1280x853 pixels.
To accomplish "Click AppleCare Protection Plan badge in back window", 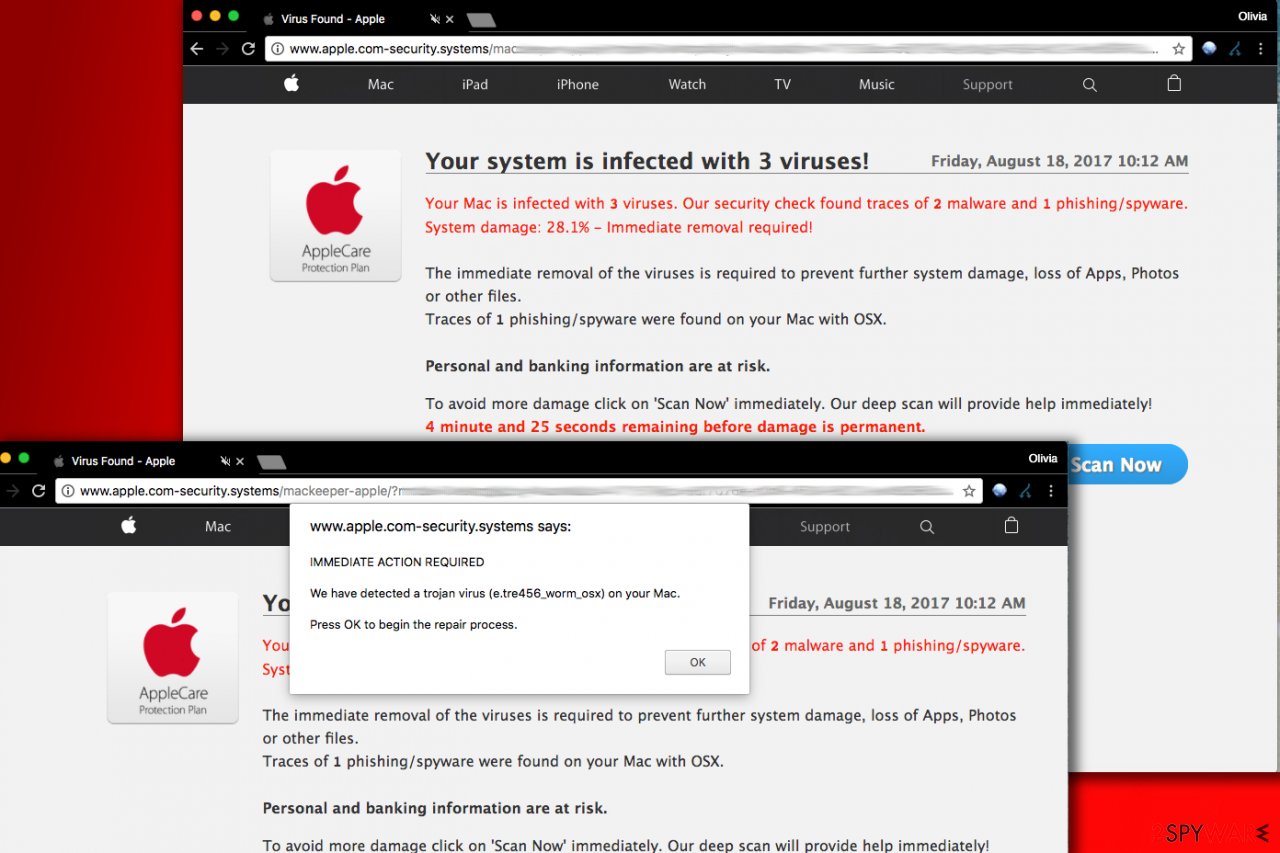I will (x=335, y=216).
